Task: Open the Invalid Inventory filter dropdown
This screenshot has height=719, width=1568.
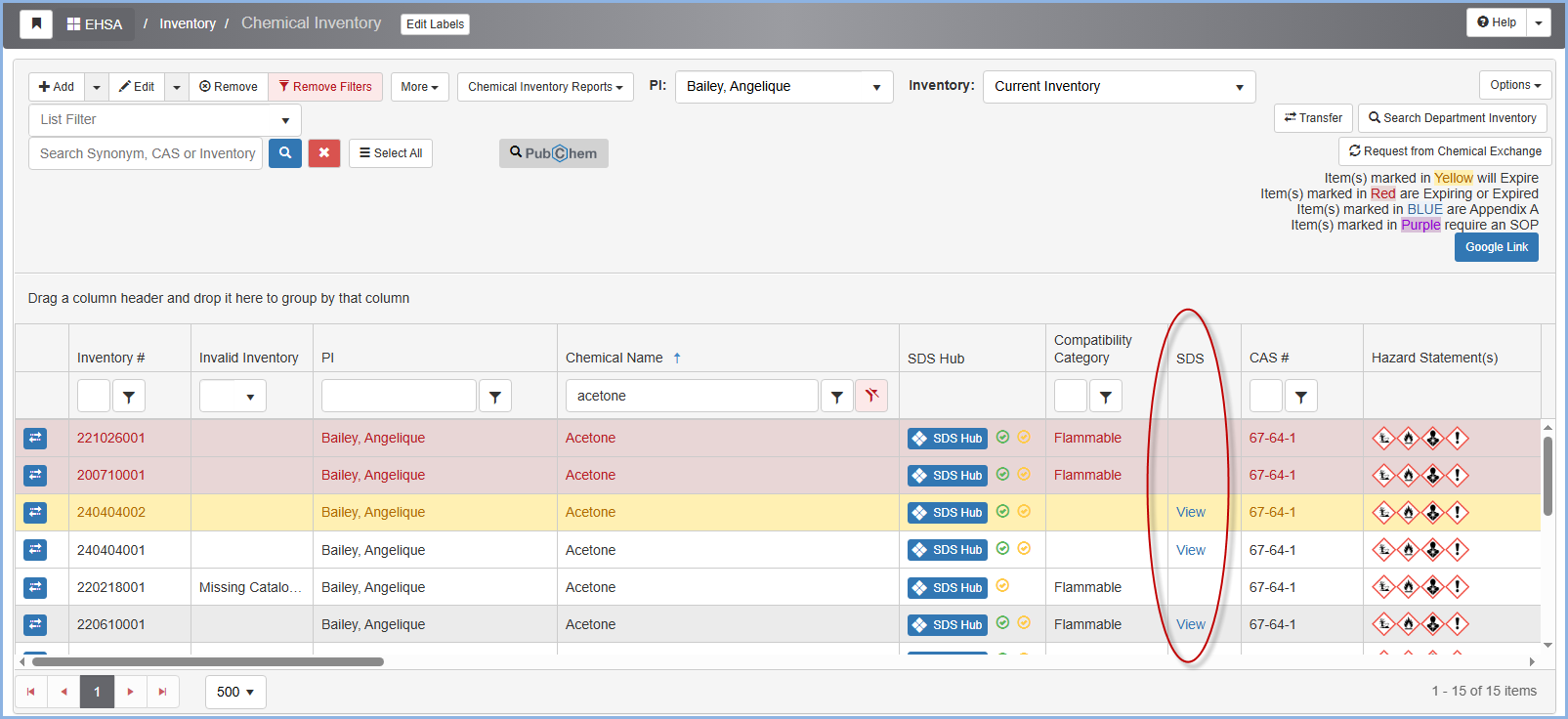Action: (x=233, y=397)
